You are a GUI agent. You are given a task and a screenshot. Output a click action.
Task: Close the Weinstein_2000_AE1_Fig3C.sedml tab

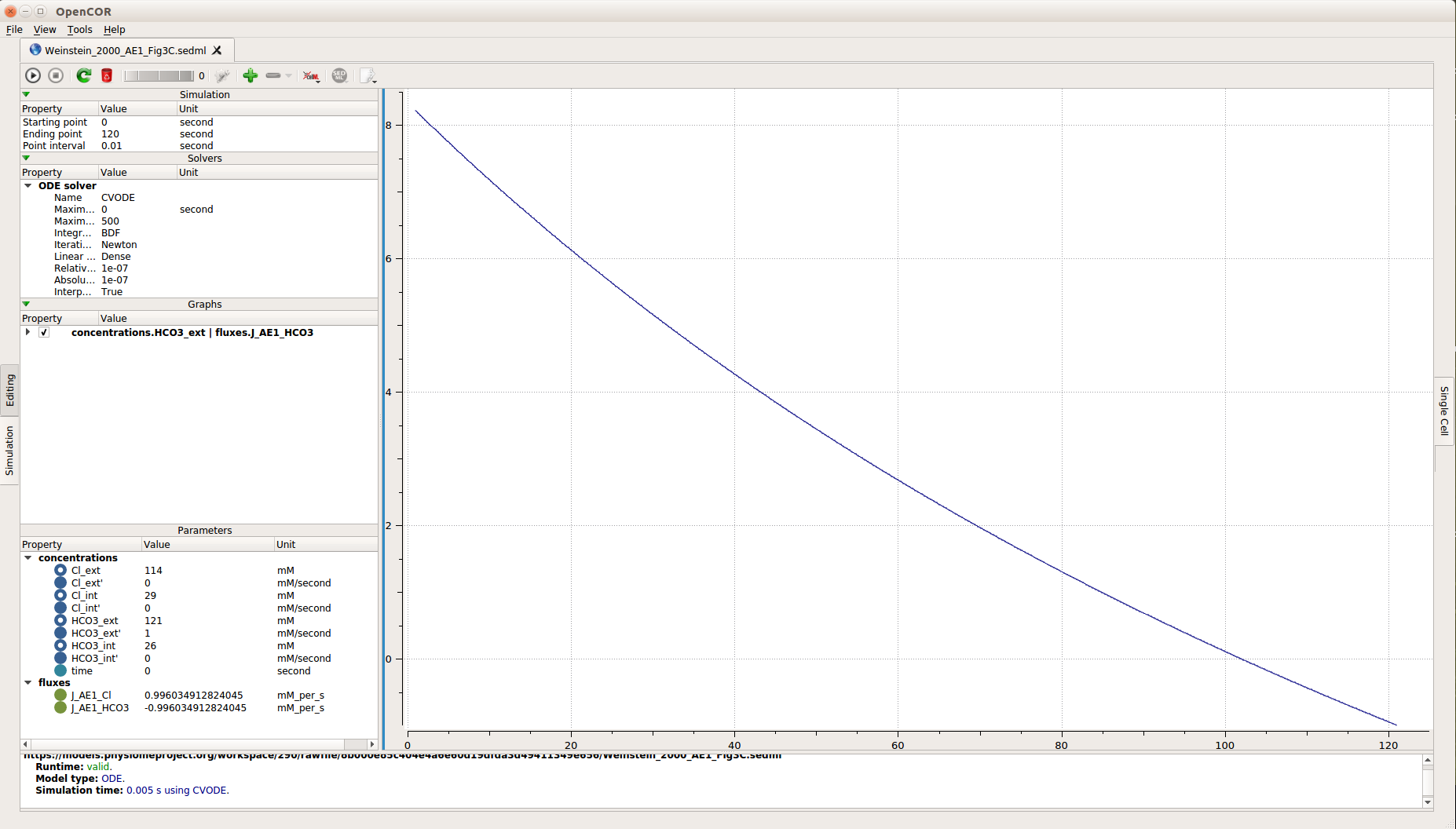[x=218, y=50]
